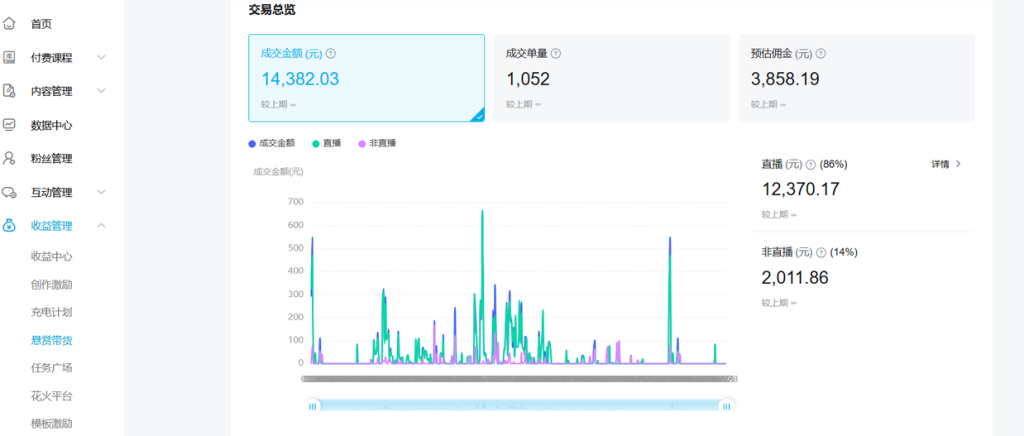1024x436 pixels.
Task: Toggle the 非直播 legend series
Action: (x=377, y=143)
